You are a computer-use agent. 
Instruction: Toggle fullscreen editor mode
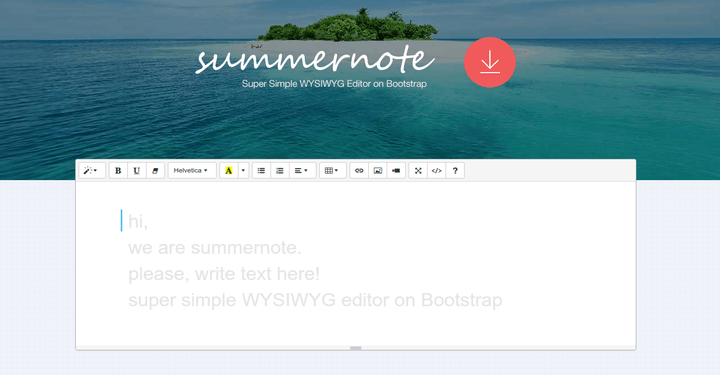pyautogui.click(x=418, y=170)
